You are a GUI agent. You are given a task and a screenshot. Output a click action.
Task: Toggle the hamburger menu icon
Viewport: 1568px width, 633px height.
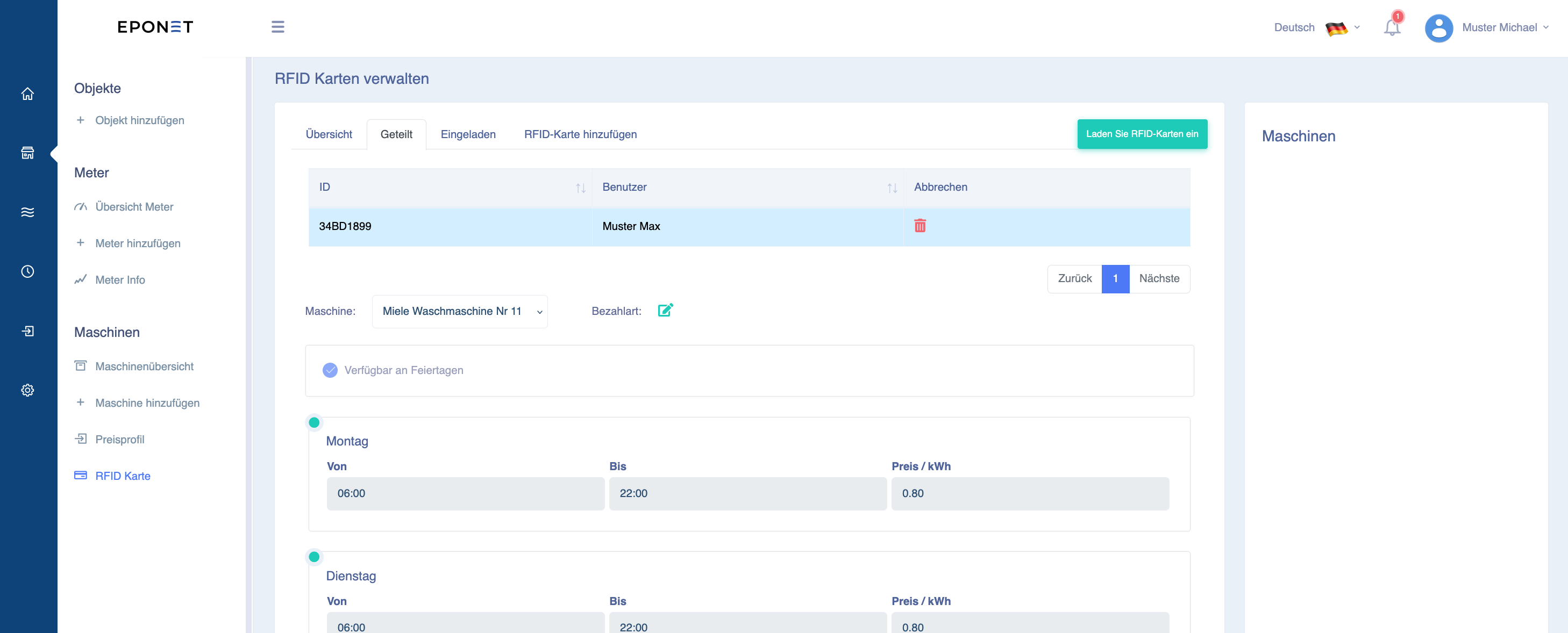tap(277, 27)
